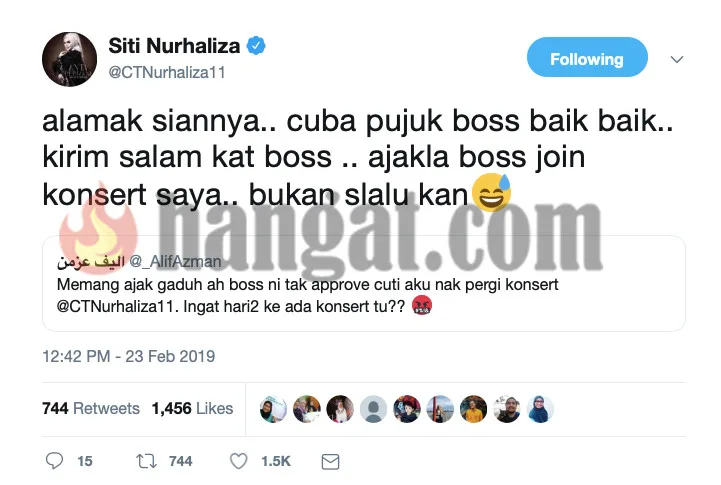The height and width of the screenshot is (485, 721).
Task: Click the 12:42 PM - 23 Feb 2019 timestamp
Action: (129, 356)
